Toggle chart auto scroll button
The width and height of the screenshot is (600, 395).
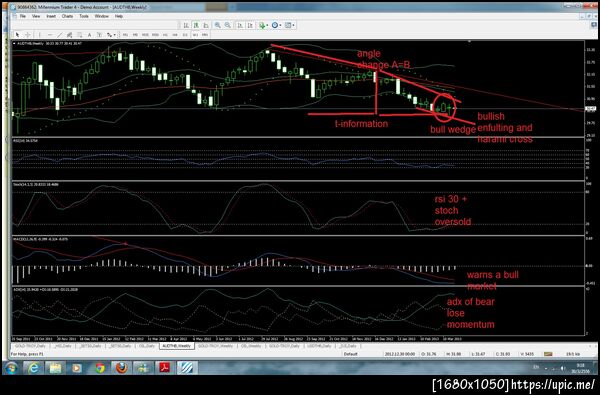point(240,25)
